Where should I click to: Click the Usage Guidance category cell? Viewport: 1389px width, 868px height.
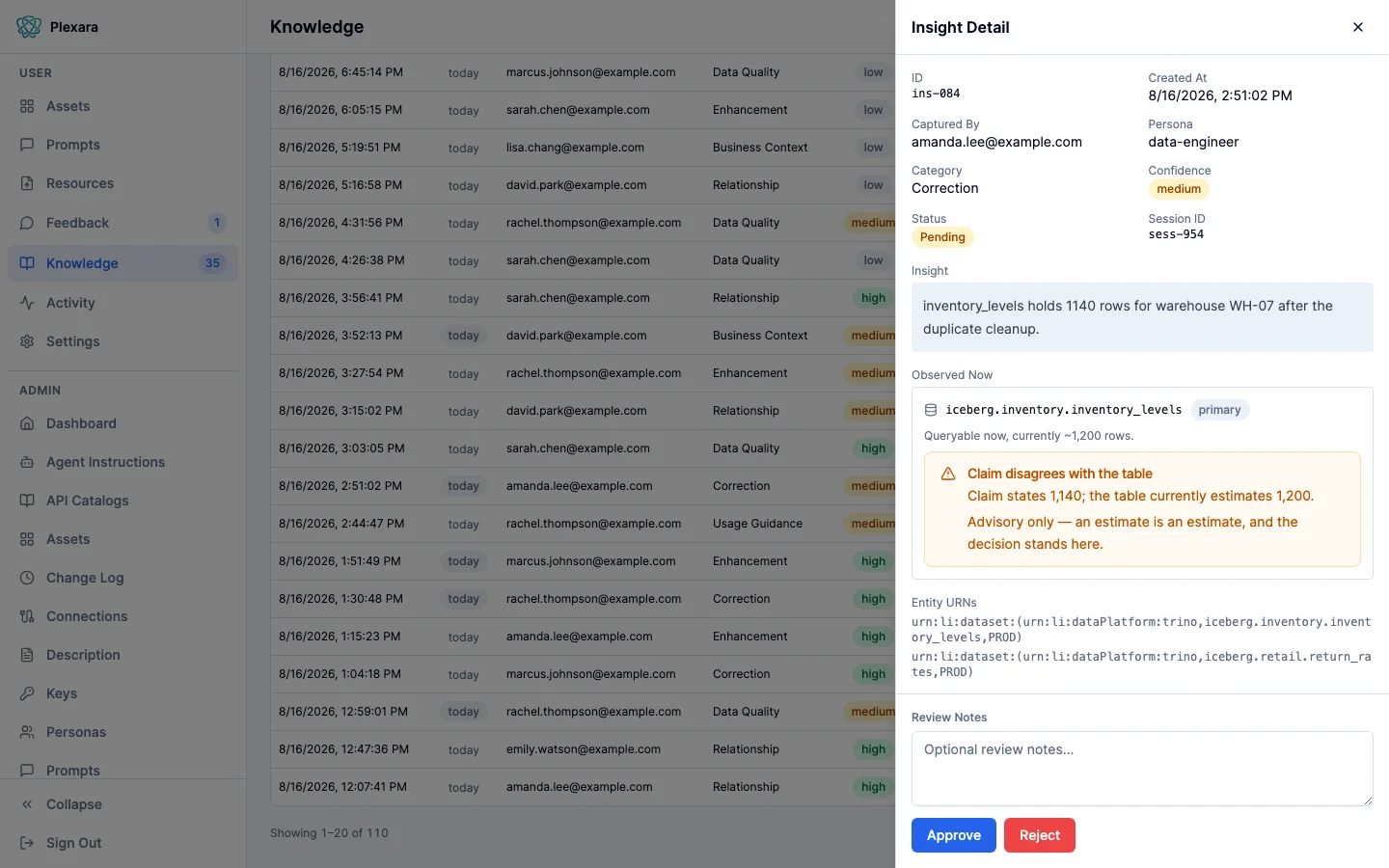click(x=757, y=524)
